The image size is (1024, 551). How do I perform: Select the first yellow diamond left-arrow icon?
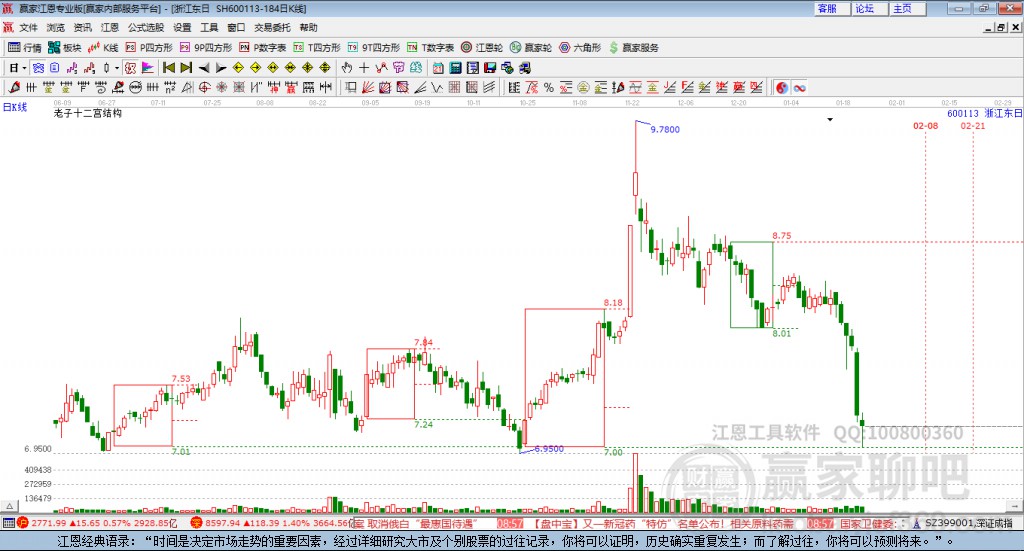(238, 68)
